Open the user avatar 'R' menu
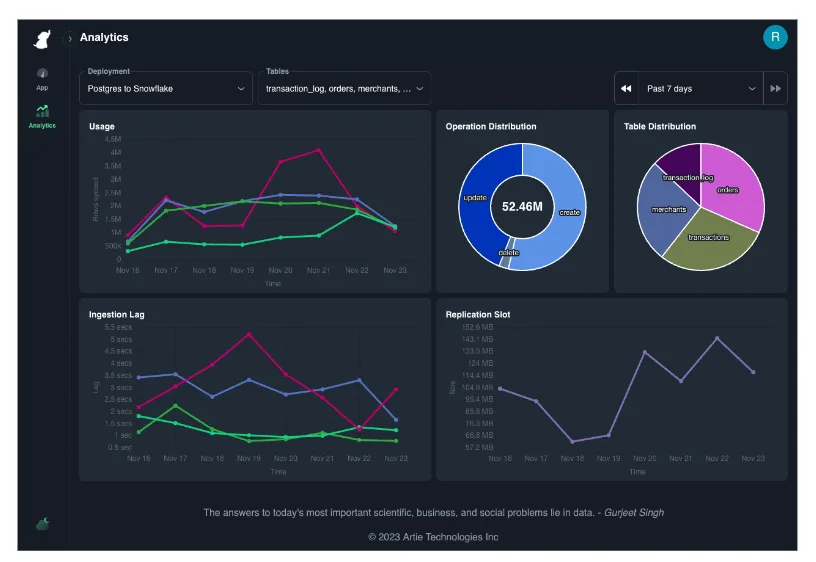The height and width of the screenshot is (562, 816). [775, 37]
